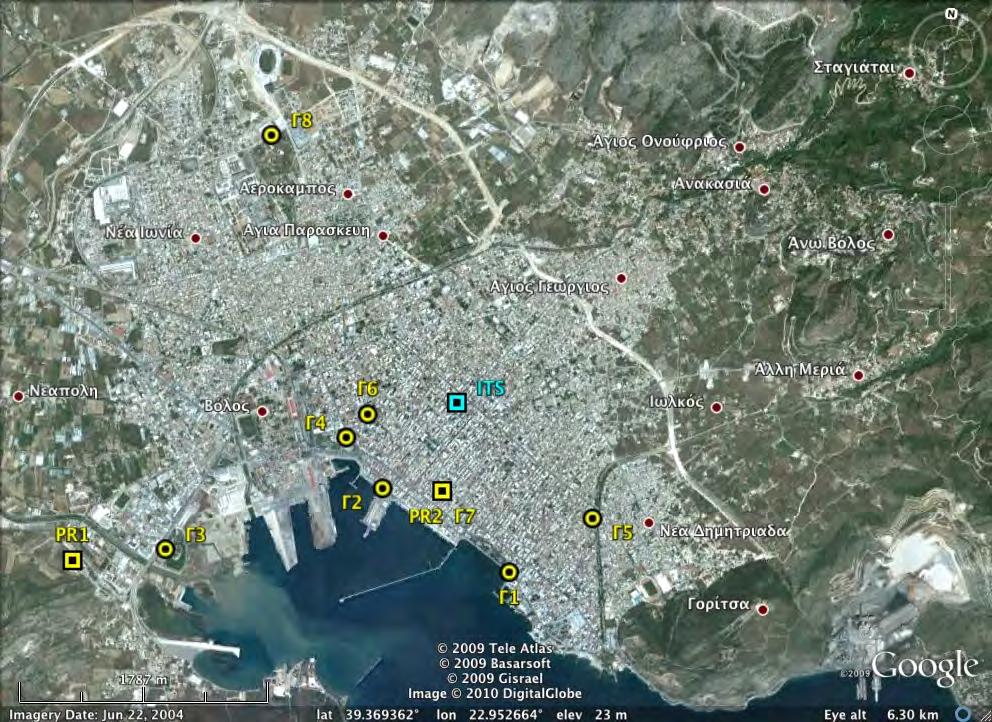This screenshot has width=992, height=722.
Task: Click the Γορίτσα red dot marker
Action: (763, 610)
